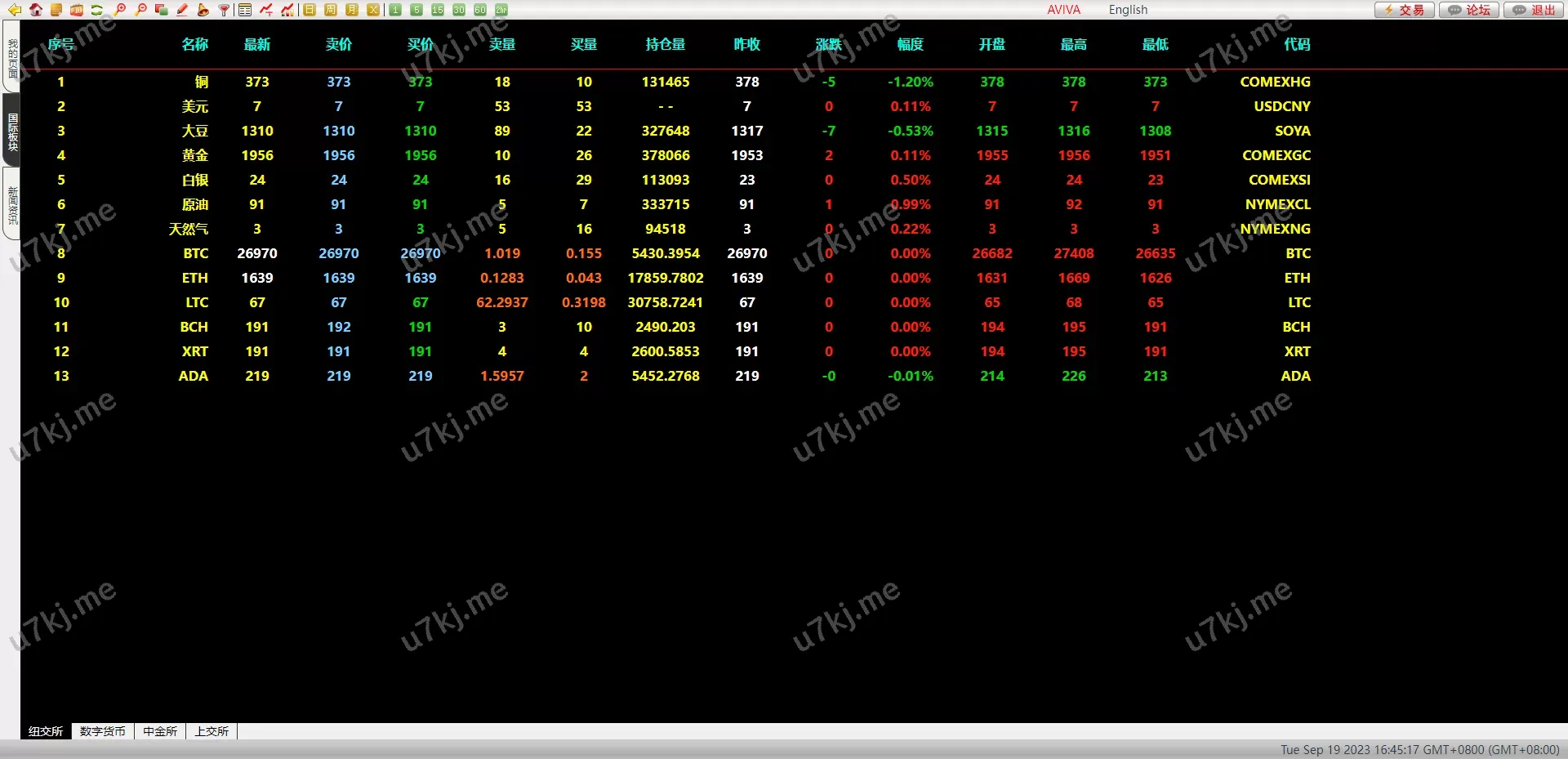Image resolution: width=1568 pixels, height=759 pixels.
Task: Go to the home page icon
Action: [35, 10]
